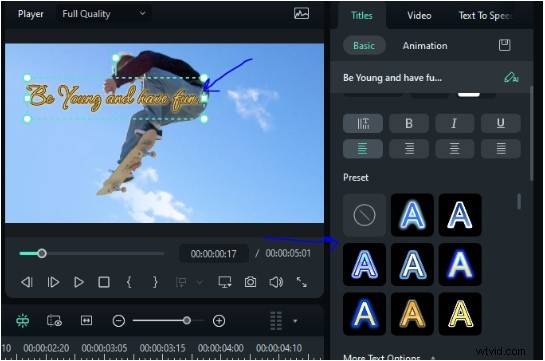Zoom in the timeline with plus

(x=219, y=321)
